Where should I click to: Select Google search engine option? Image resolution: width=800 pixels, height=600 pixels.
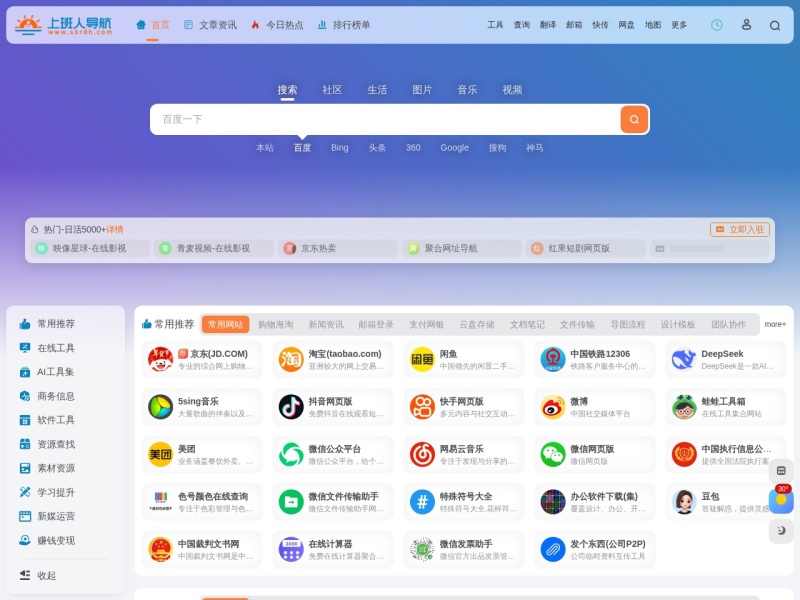point(454,148)
